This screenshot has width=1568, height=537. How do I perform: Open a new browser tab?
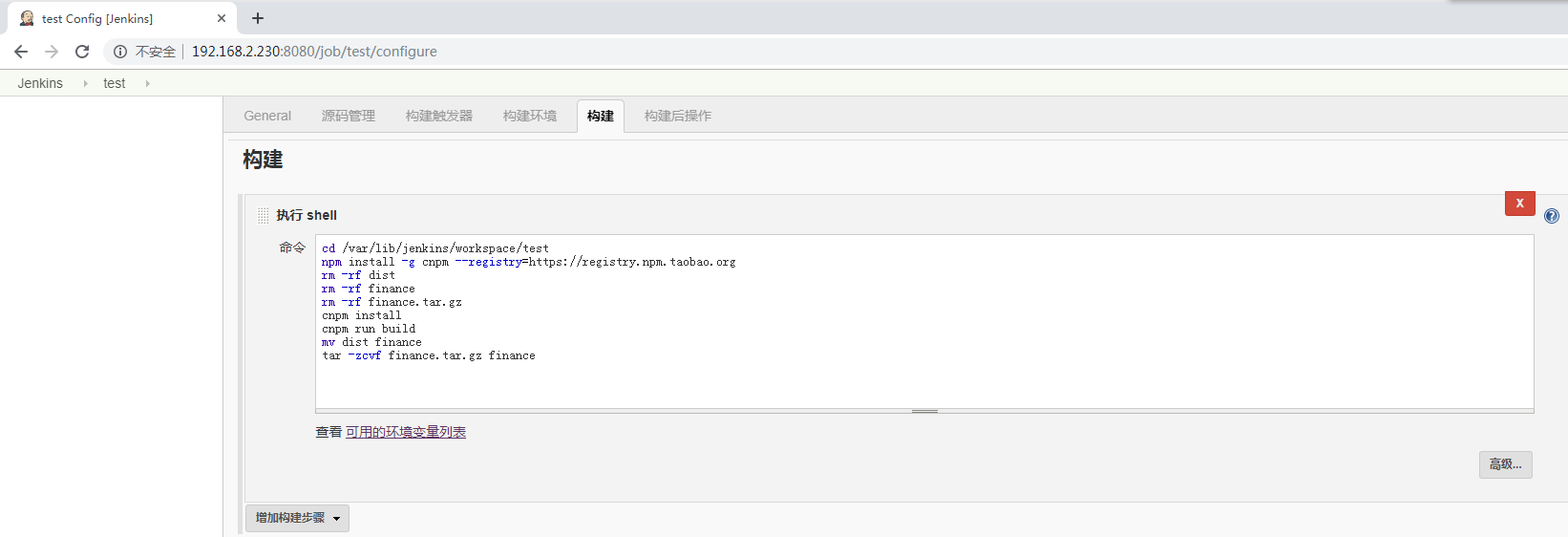tap(258, 18)
